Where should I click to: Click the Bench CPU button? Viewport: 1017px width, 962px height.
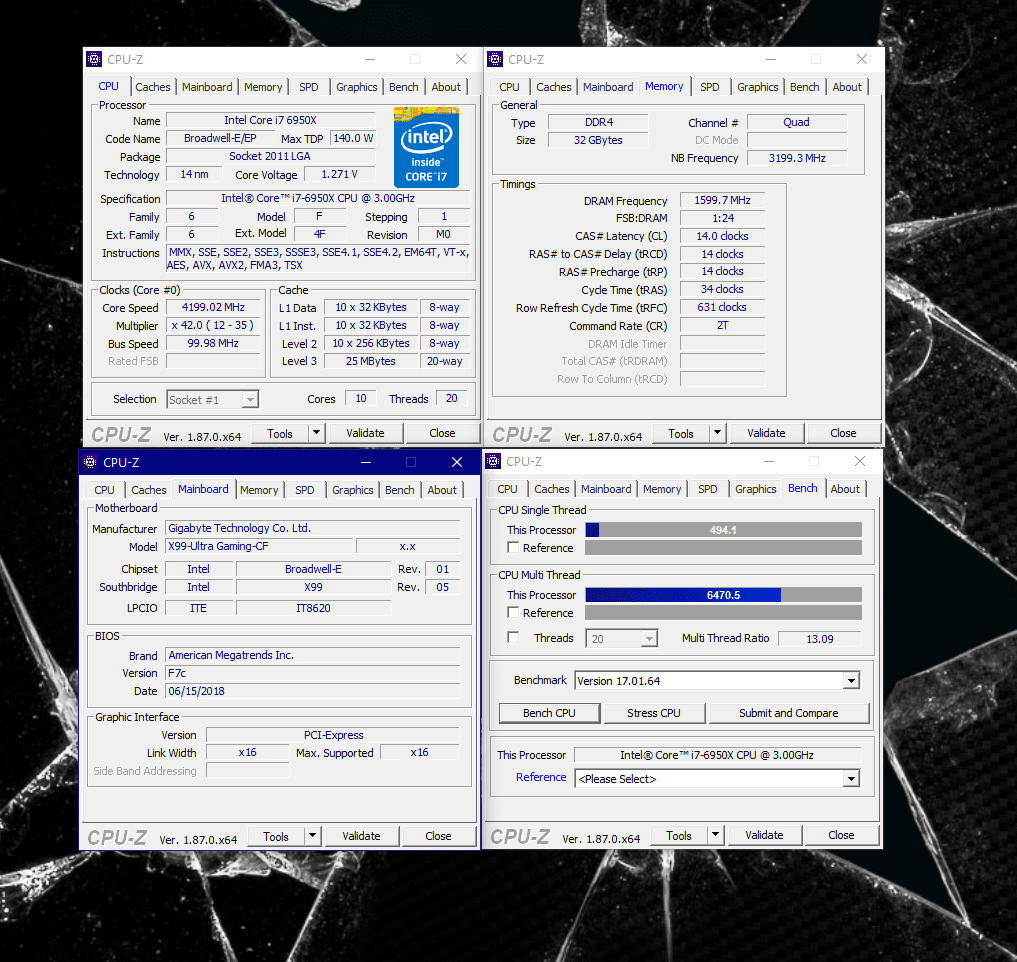tap(549, 713)
